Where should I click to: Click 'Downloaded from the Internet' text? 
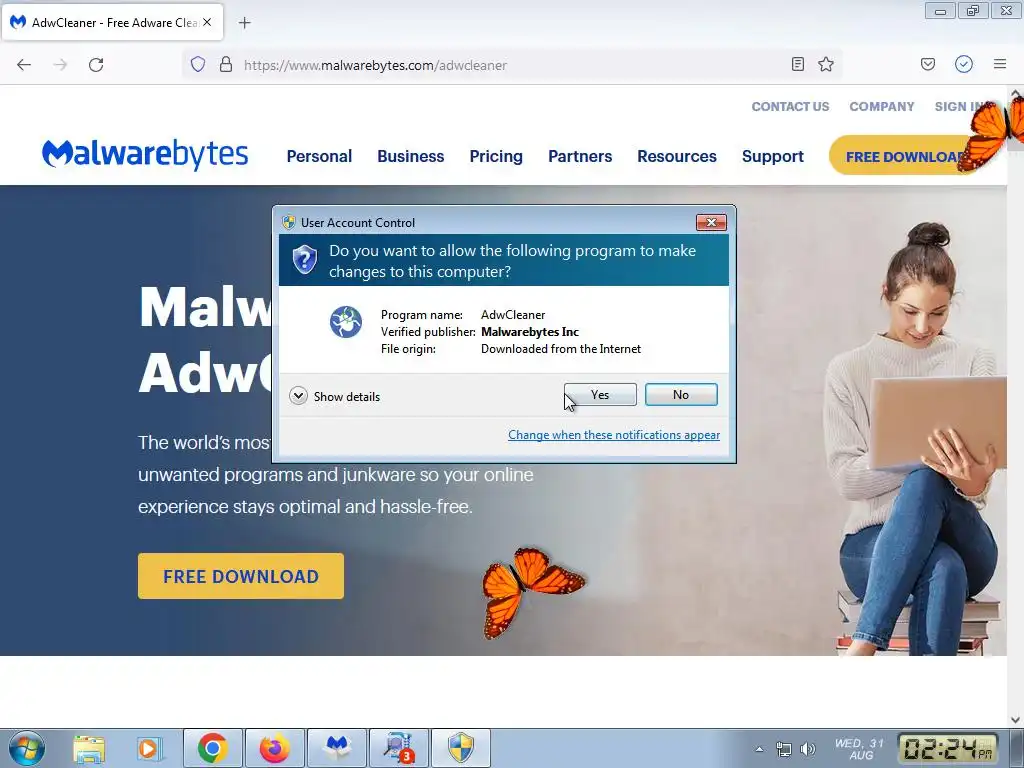(561, 349)
